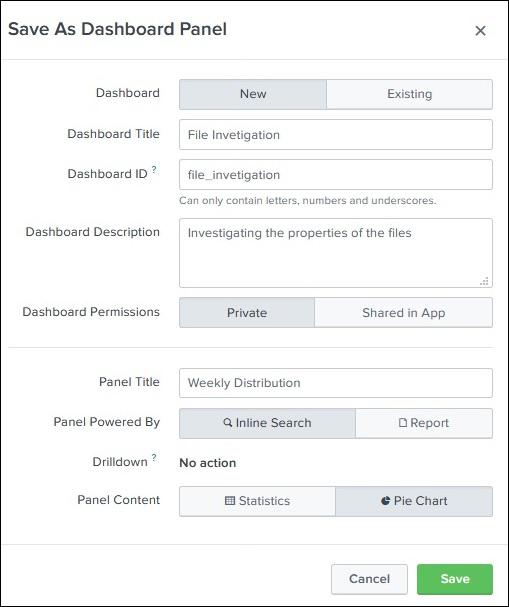Choose Report as panel source
509x607 pixels.
point(424,423)
